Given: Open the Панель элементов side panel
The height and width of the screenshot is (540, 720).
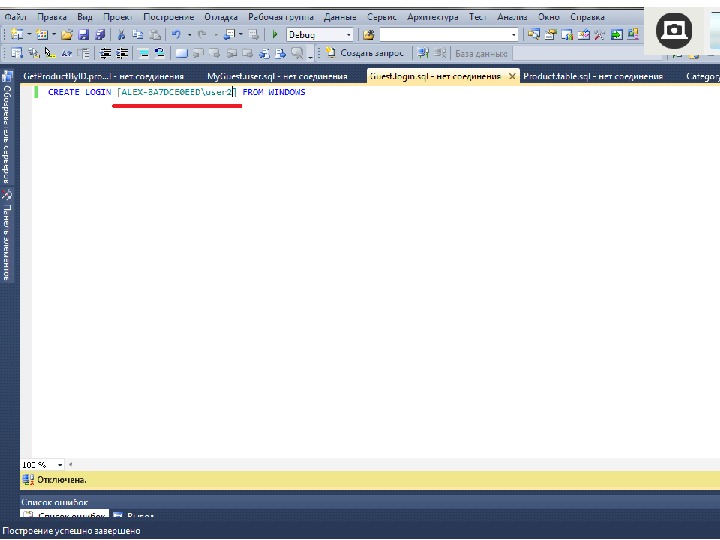Looking at the screenshot, I should tap(7, 235).
